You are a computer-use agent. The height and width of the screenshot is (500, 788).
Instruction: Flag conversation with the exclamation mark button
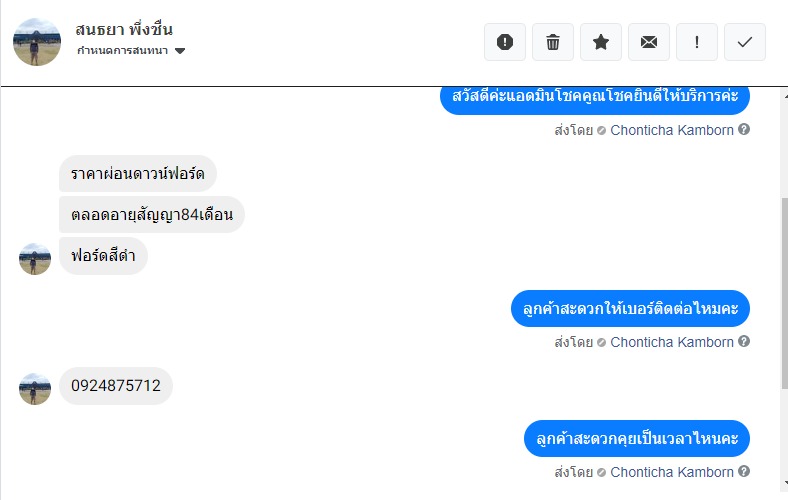[697, 42]
